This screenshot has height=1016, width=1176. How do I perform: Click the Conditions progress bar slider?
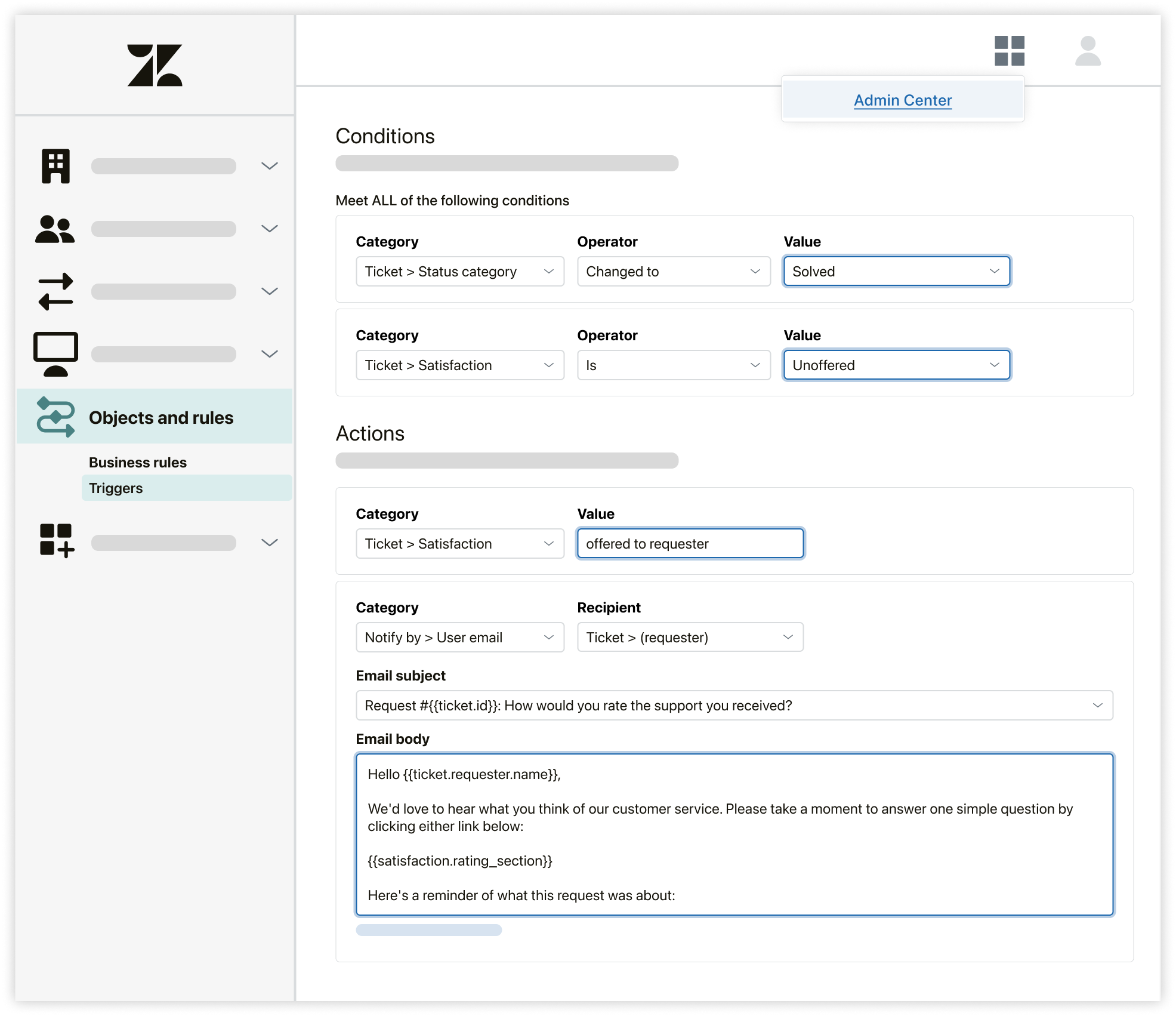click(506, 163)
